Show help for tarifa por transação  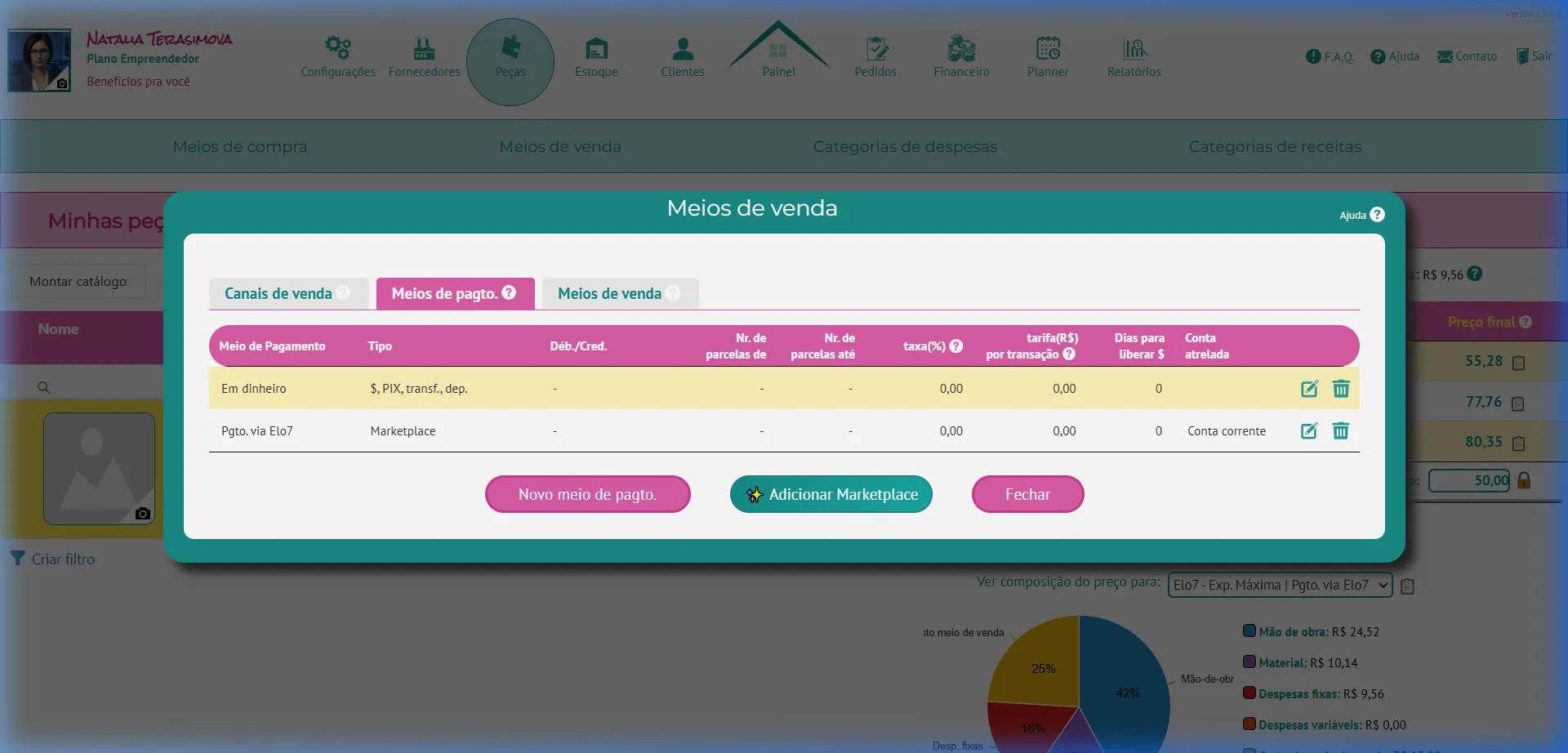[x=1069, y=354]
